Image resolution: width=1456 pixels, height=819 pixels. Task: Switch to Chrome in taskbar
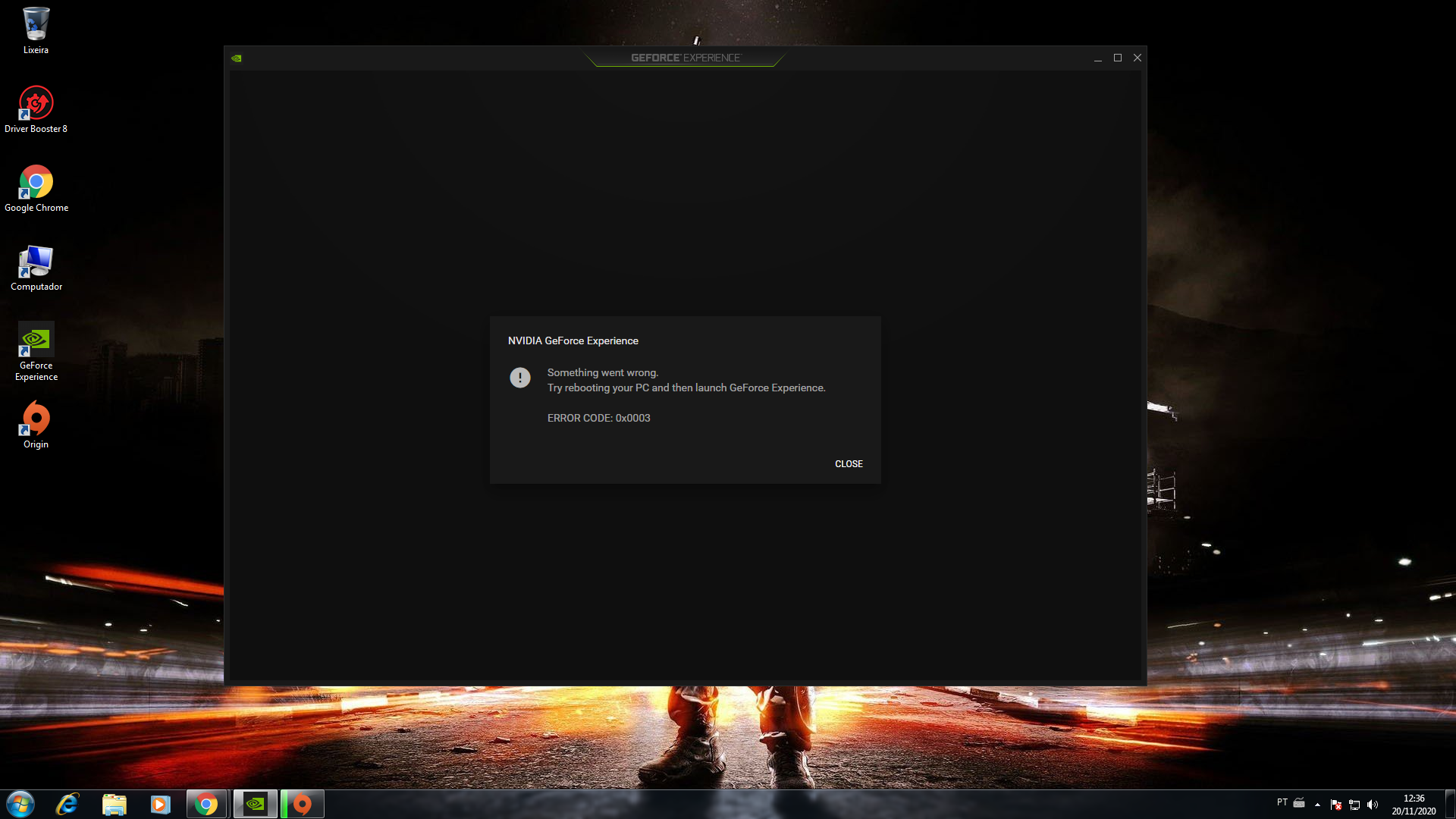[x=206, y=804]
